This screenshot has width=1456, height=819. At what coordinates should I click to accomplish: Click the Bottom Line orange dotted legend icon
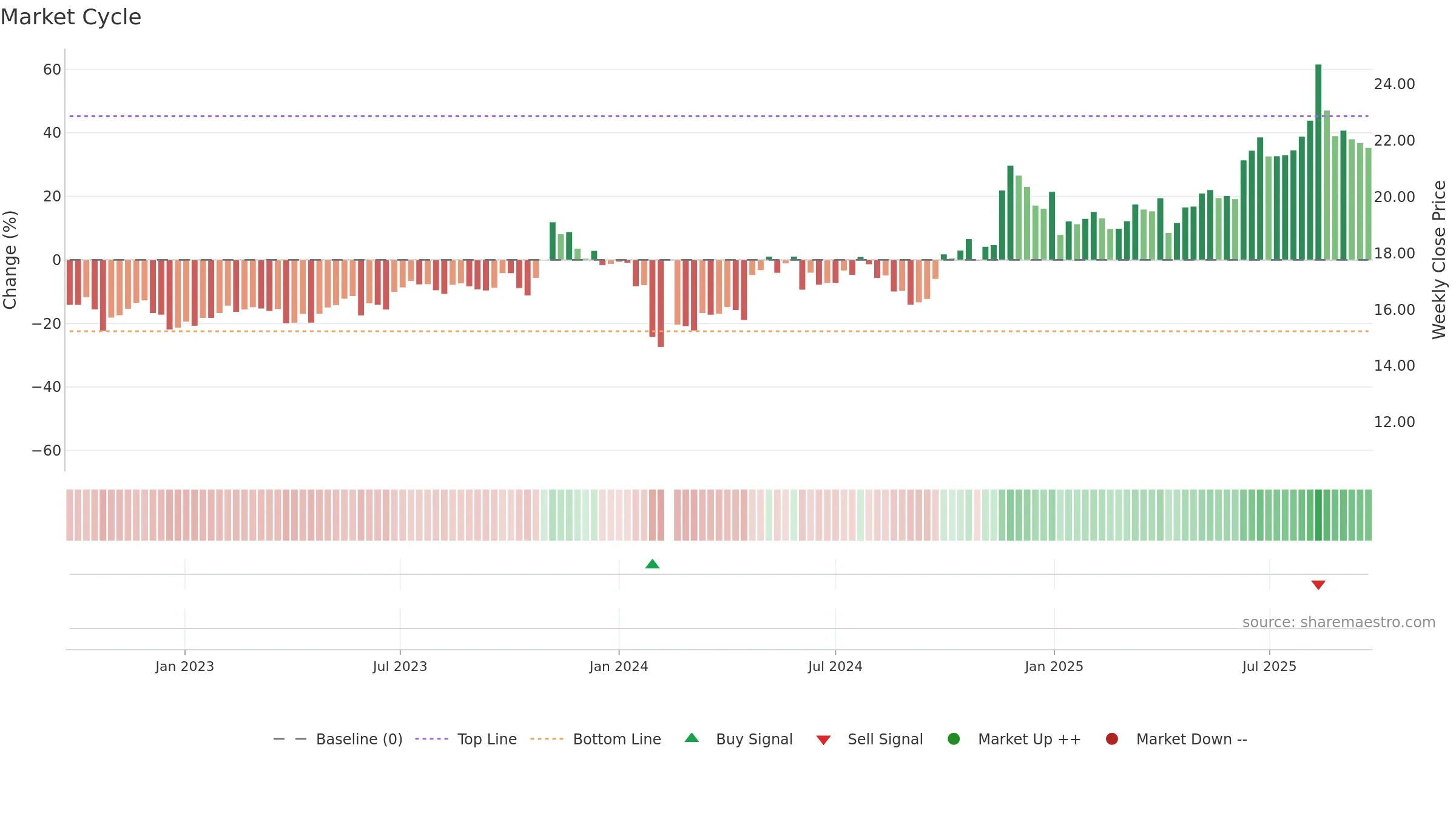[547, 739]
